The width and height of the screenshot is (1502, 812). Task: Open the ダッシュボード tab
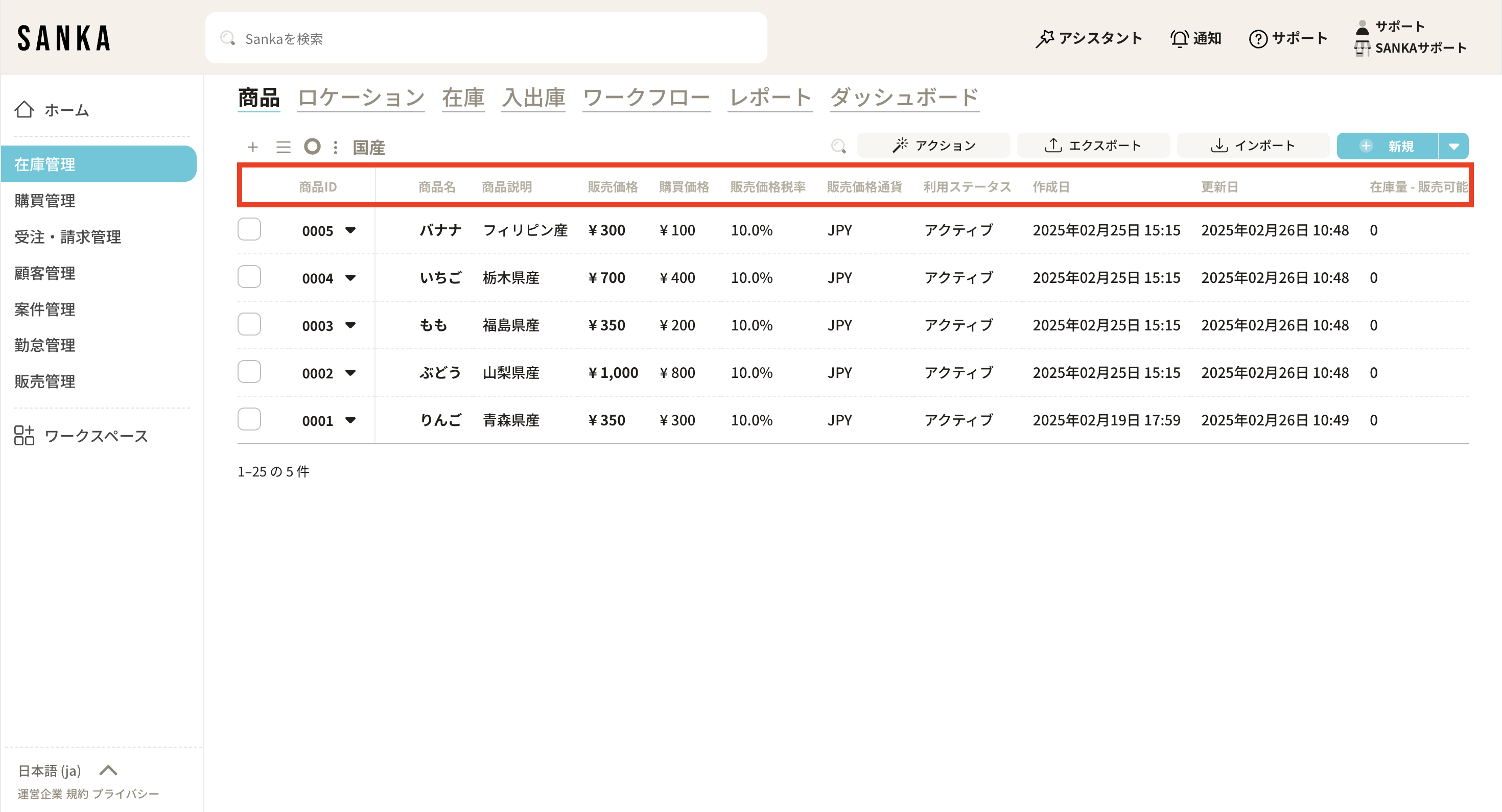pyautogui.click(x=904, y=98)
